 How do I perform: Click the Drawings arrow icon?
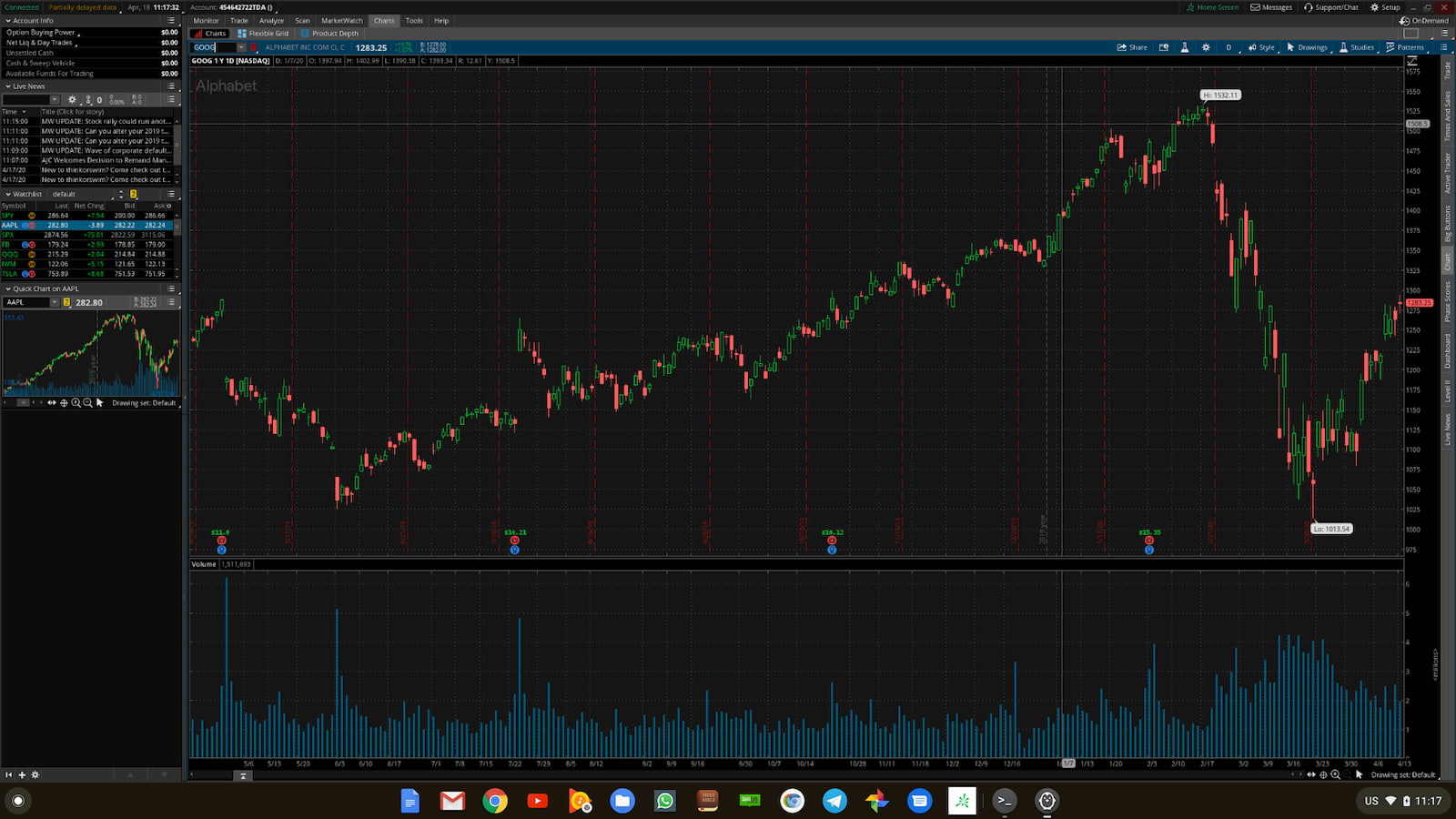(1290, 46)
